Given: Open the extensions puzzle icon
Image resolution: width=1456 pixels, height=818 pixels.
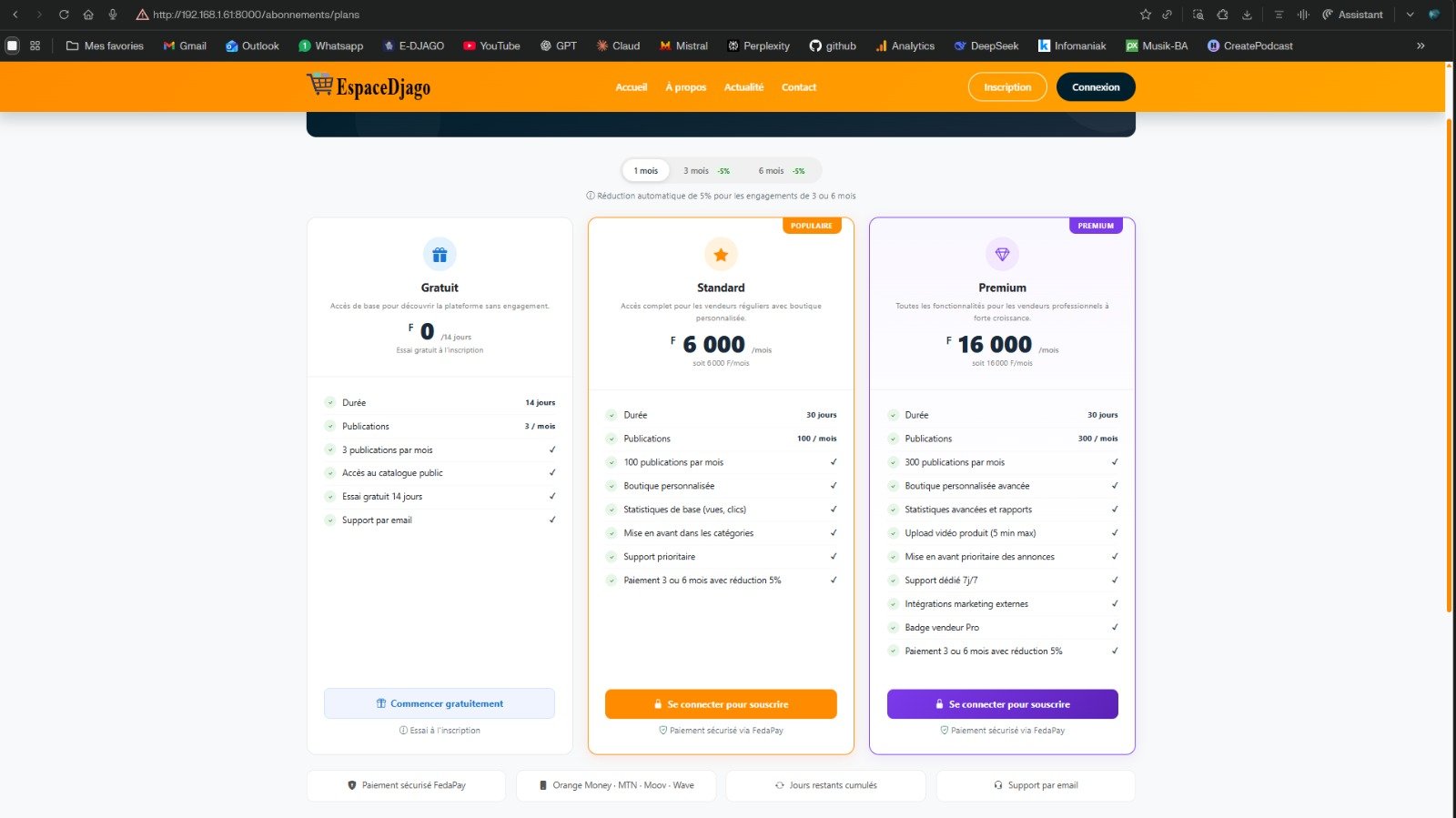Looking at the screenshot, I should 1222,15.
